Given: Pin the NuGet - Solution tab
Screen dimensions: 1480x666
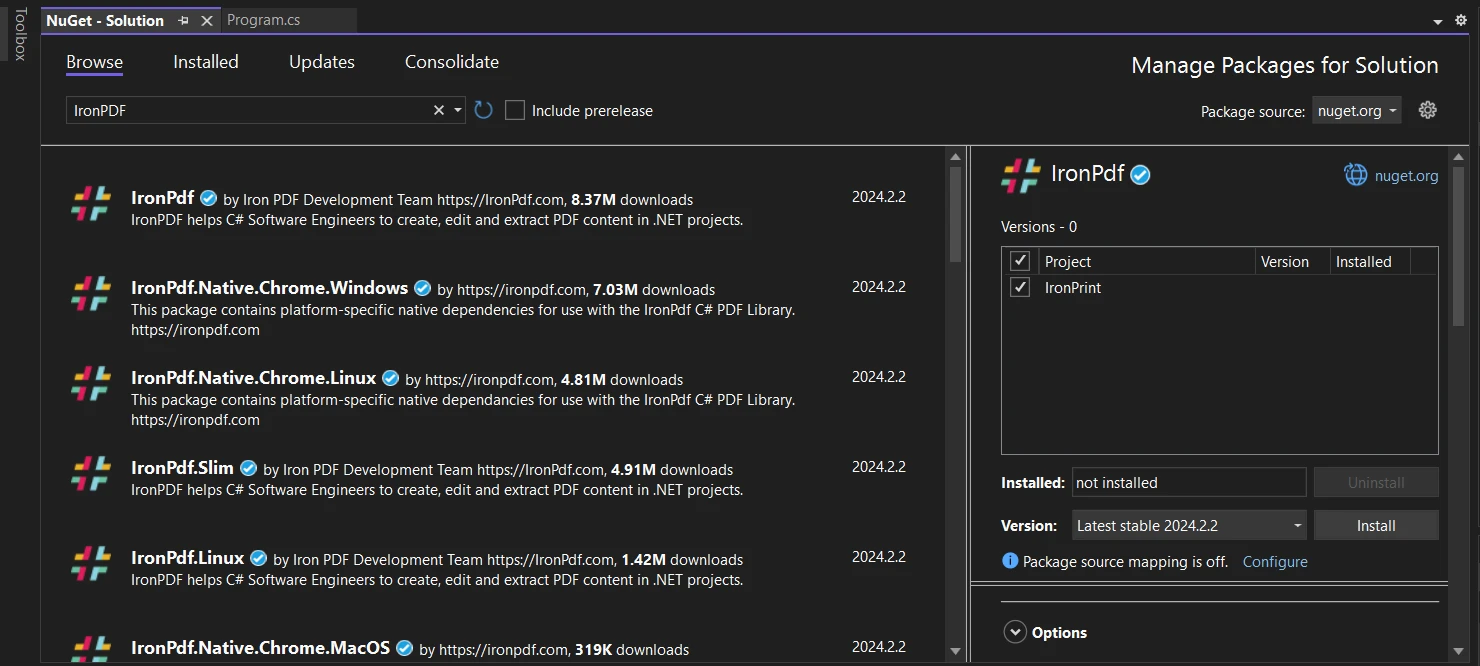Looking at the screenshot, I should pos(183,21).
